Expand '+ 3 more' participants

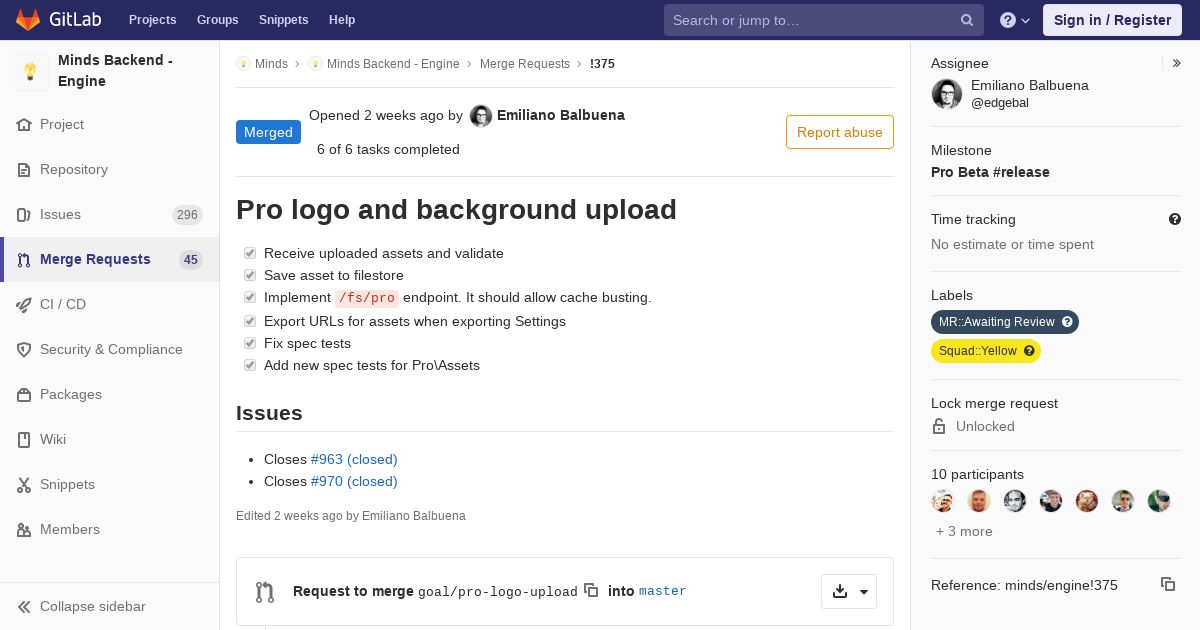(964, 531)
